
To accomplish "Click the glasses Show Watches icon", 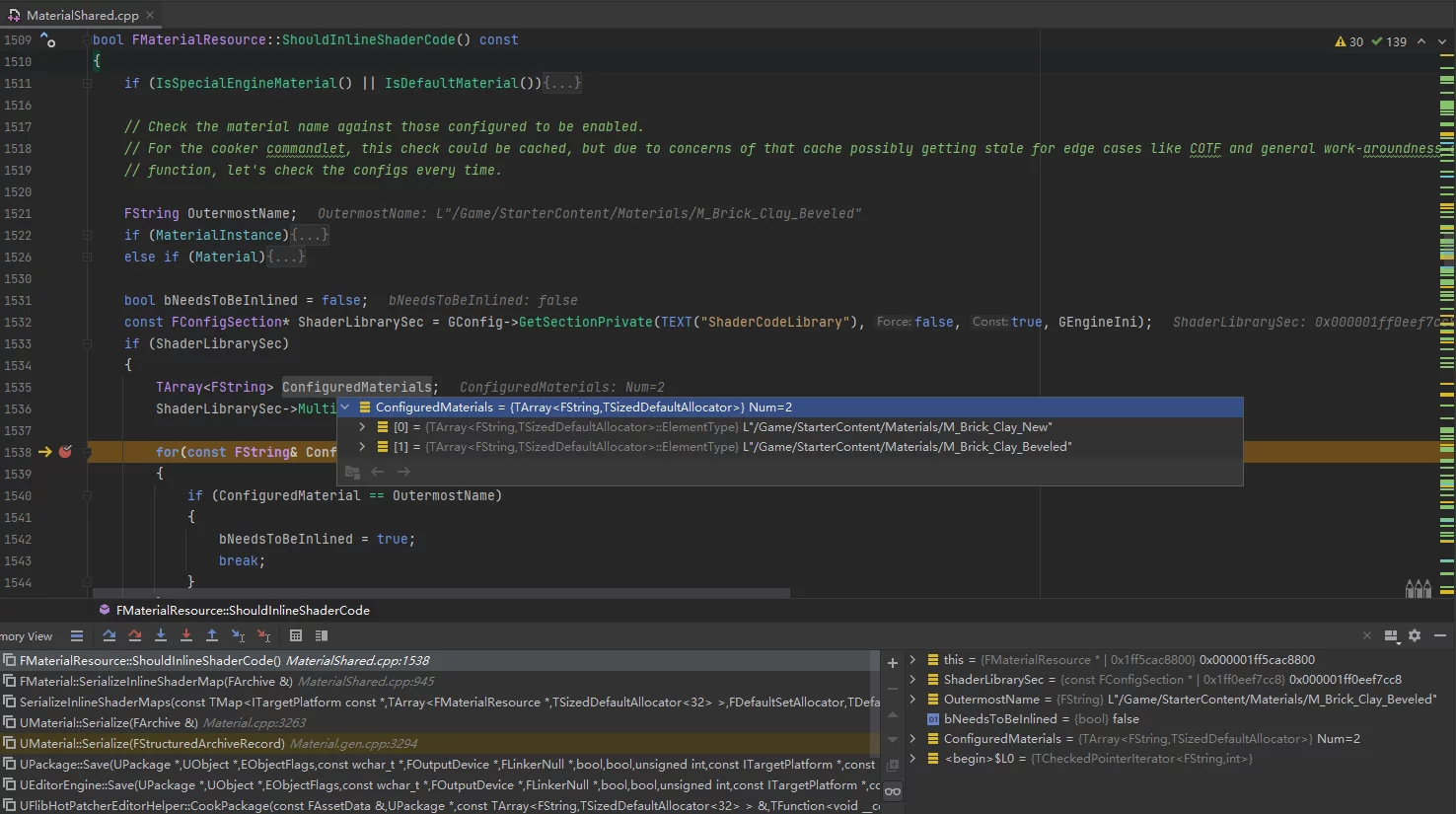I will click(x=893, y=791).
